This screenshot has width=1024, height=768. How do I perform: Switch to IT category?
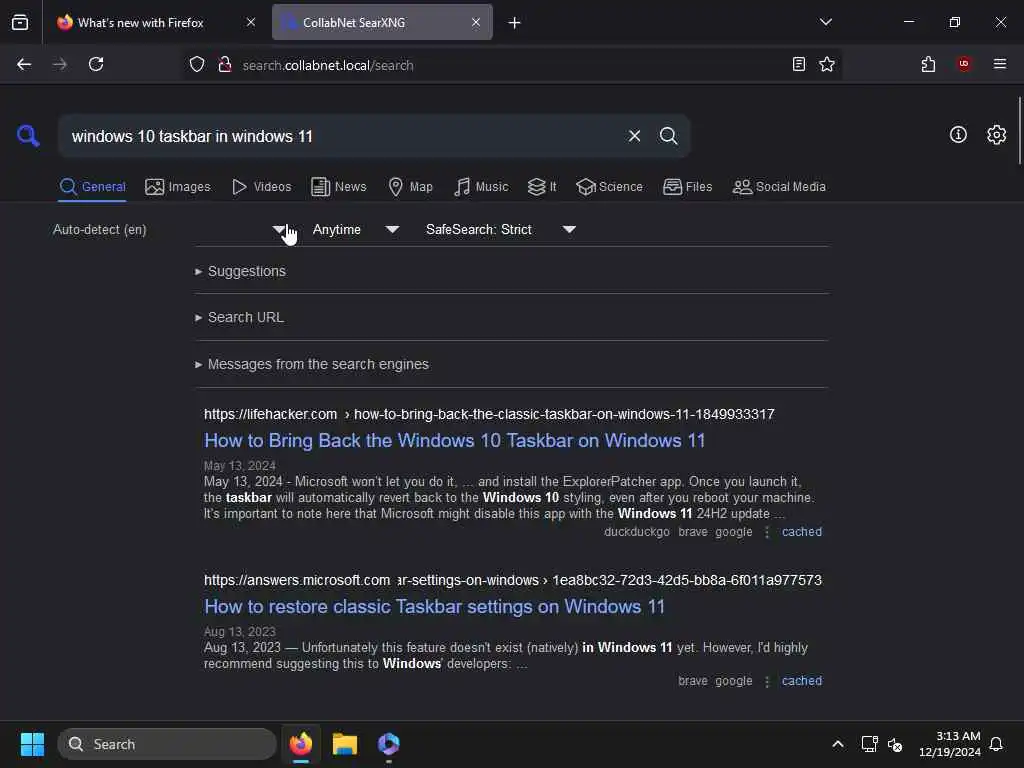coord(542,187)
